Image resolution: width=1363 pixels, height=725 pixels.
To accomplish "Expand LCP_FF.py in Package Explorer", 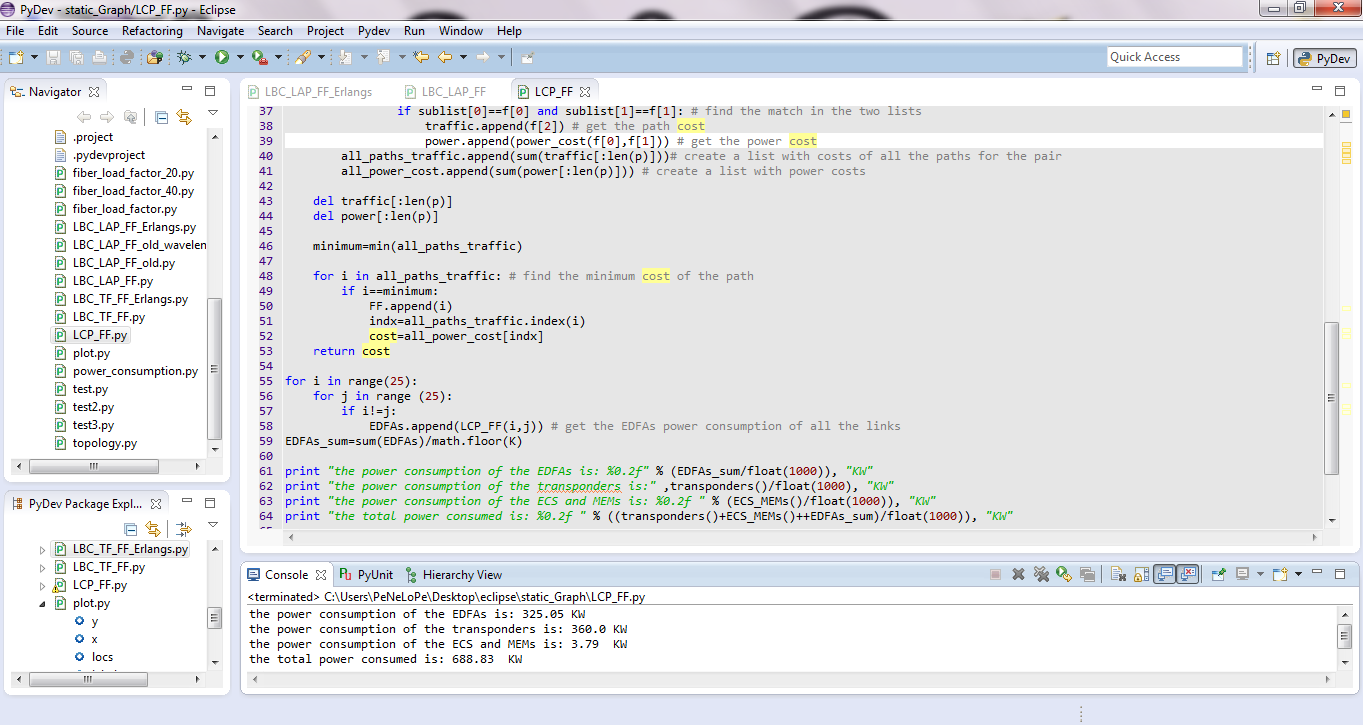I will 43,585.
